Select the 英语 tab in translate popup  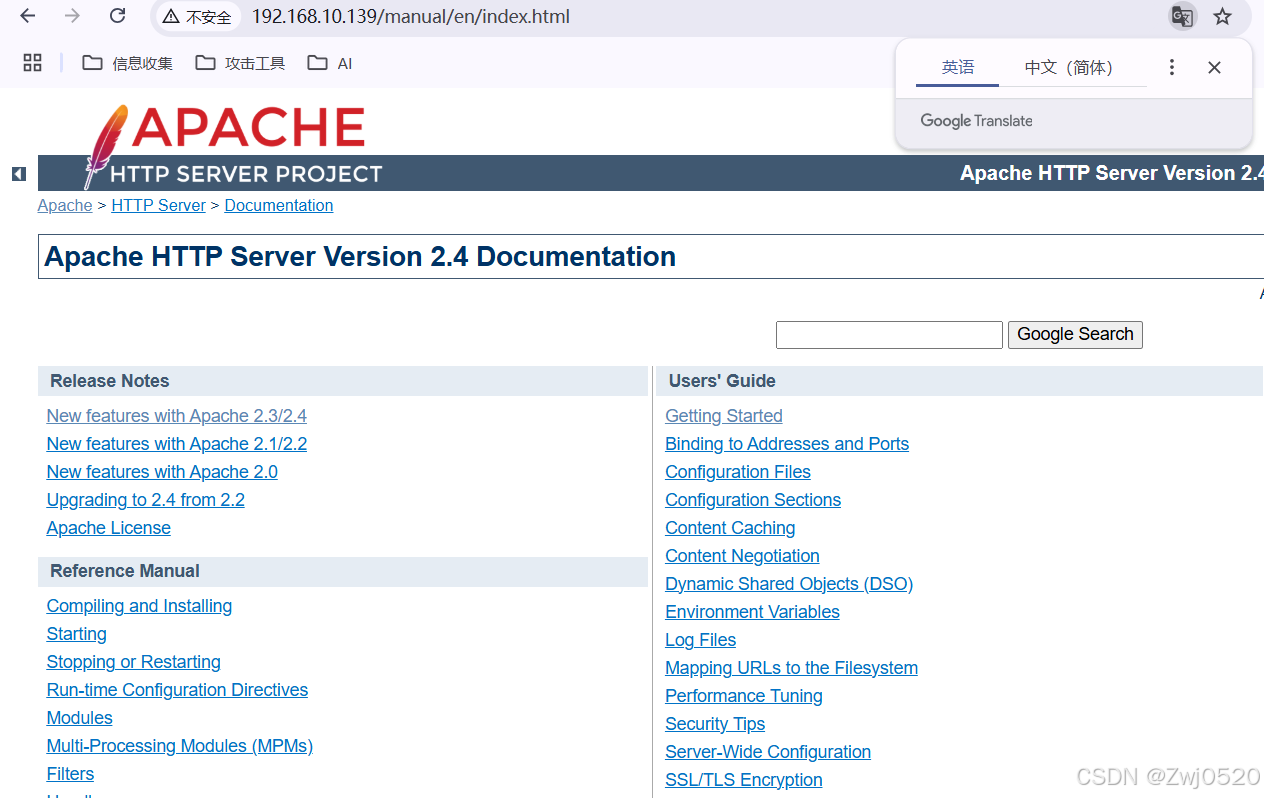(957, 67)
